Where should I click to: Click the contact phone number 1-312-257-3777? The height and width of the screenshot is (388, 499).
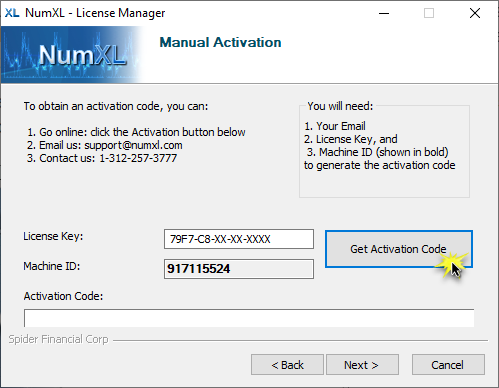138,158
